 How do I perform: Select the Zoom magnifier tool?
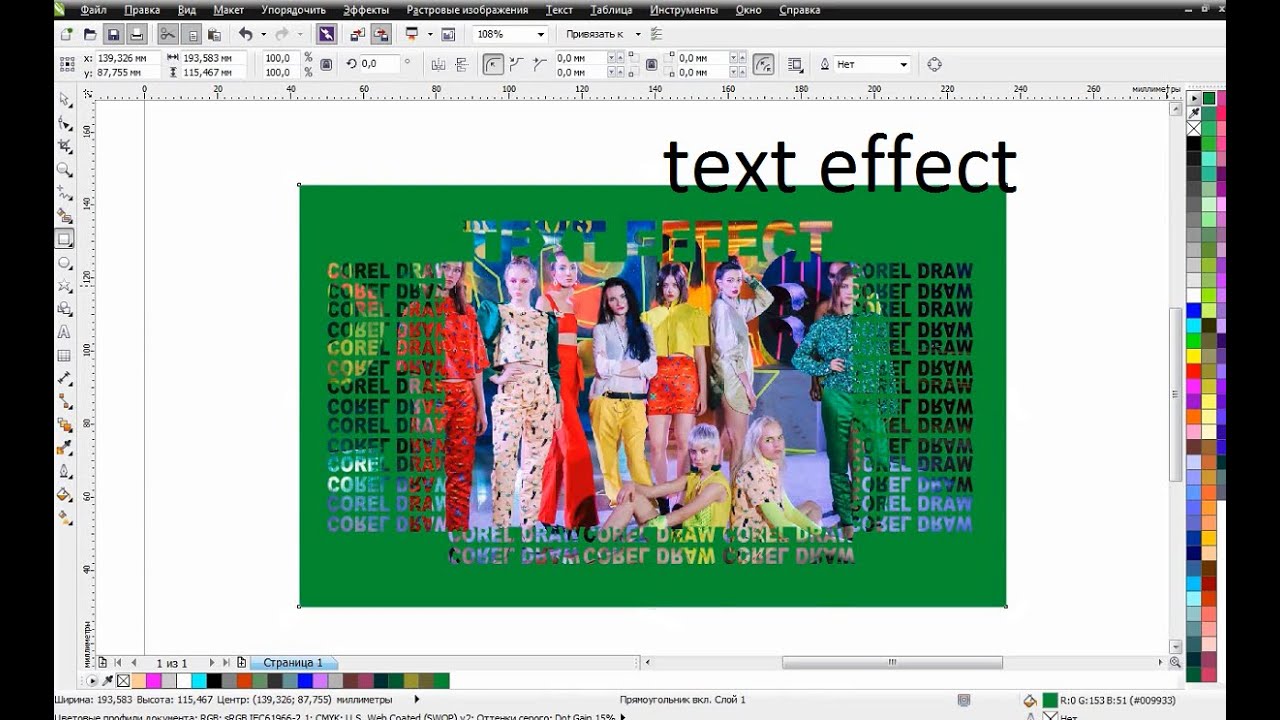pyautogui.click(x=65, y=170)
